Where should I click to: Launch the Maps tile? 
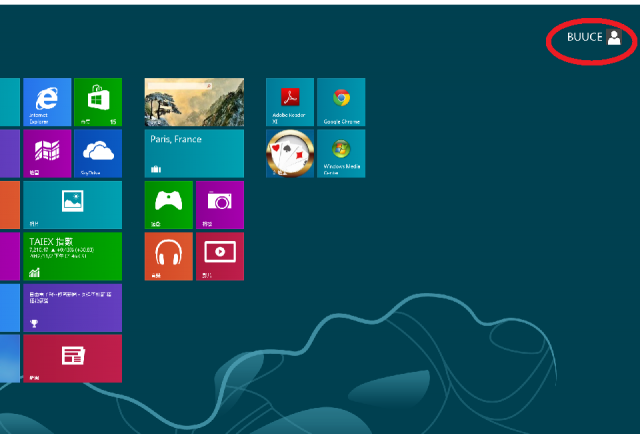pyautogui.click(x=47, y=154)
